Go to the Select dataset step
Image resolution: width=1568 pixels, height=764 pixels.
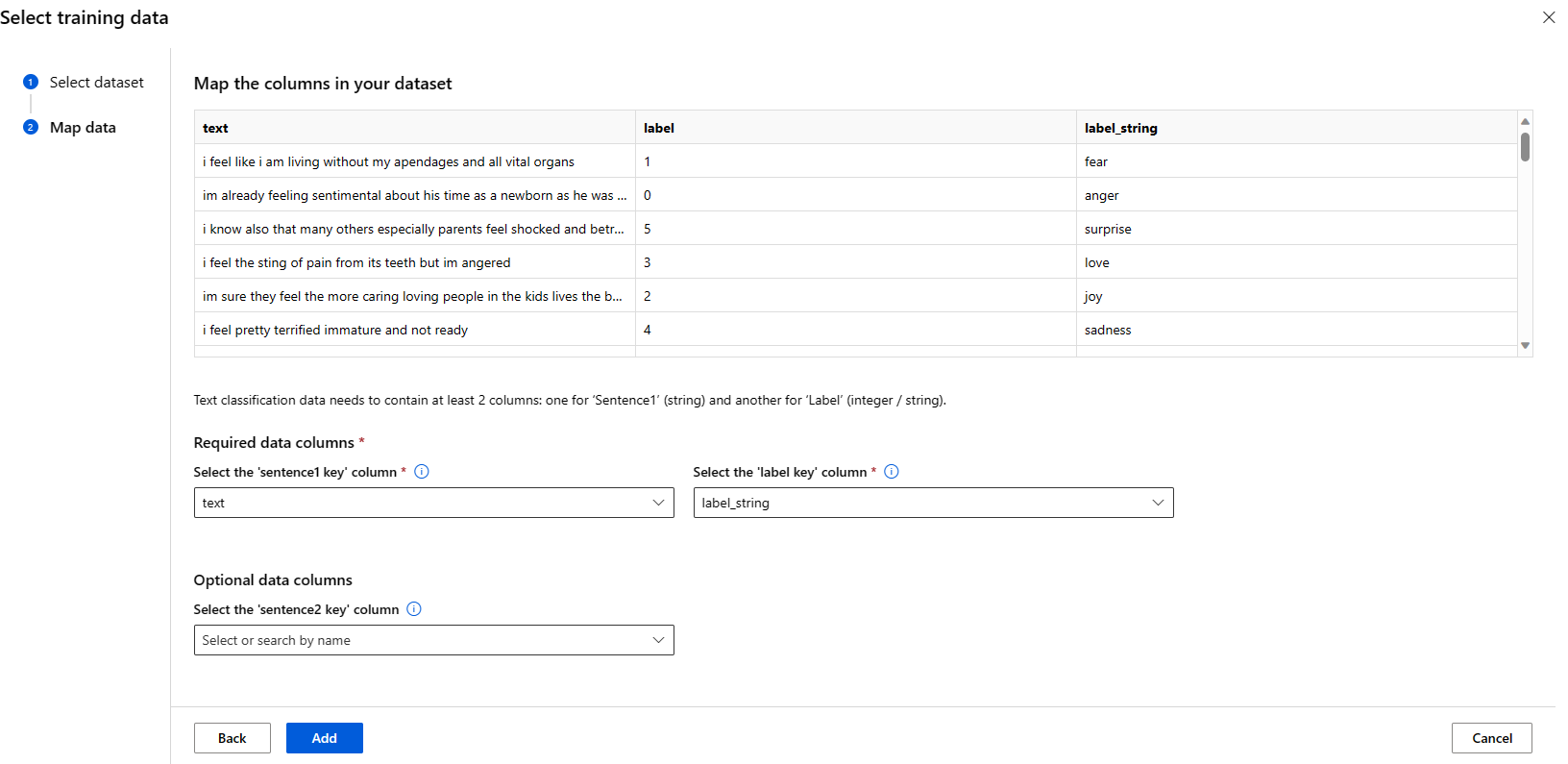[x=96, y=83]
